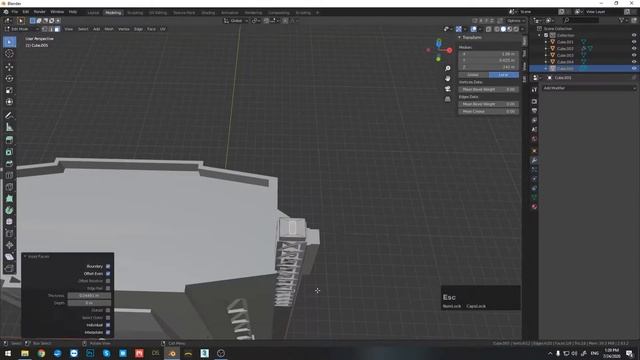Hide Cube.003 with its eye icon
This screenshot has width=640, height=360.
(x=634, y=55)
